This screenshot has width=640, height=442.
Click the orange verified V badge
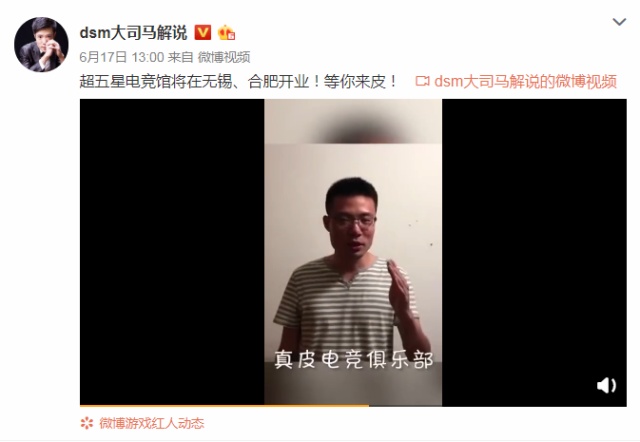point(203,32)
